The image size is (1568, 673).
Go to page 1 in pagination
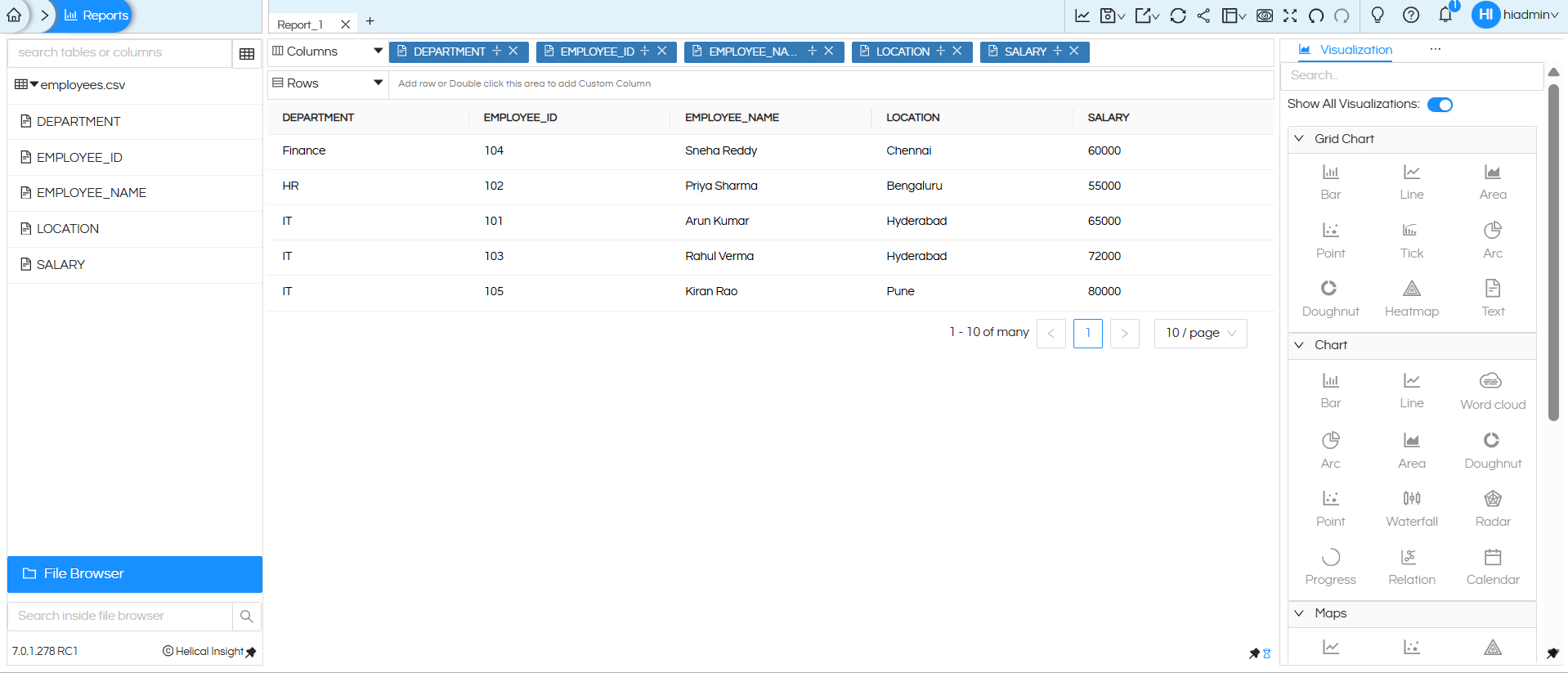tap(1087, 333)
